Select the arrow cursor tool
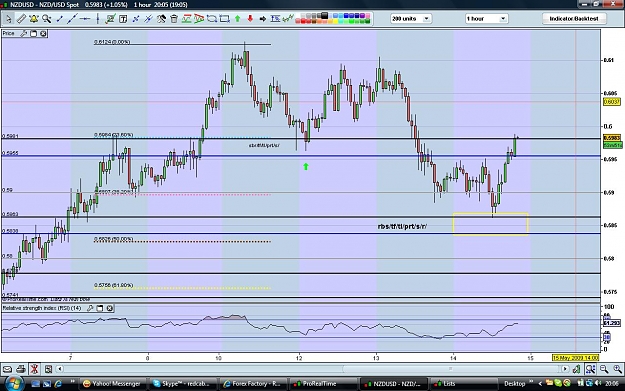This screenshot has height=391, width=625. [x=8, y=19]
